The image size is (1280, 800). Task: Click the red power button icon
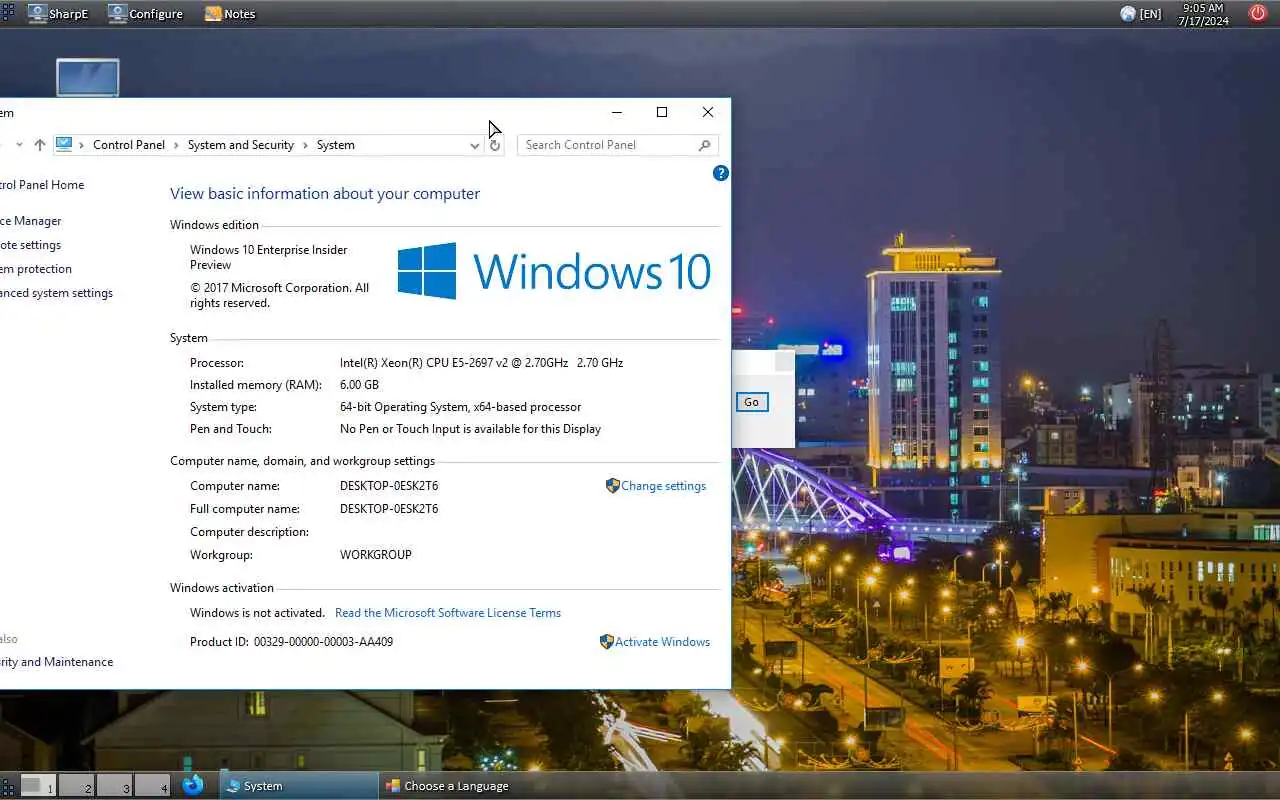pos(1258,13)
